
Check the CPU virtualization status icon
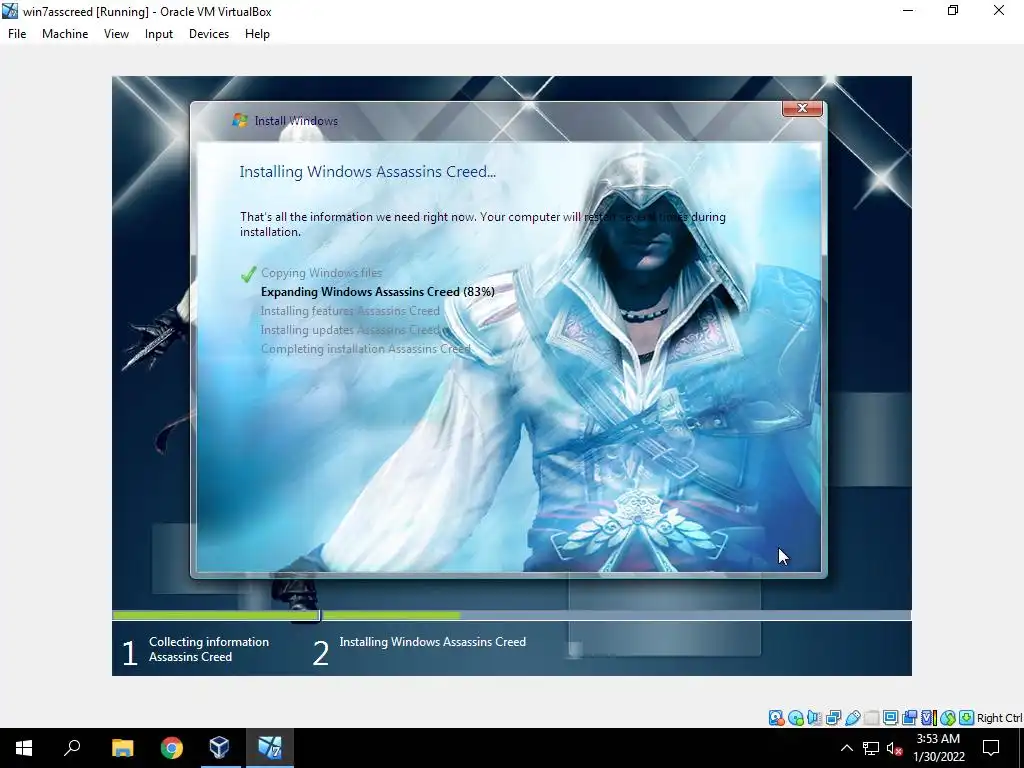point(929,718)
